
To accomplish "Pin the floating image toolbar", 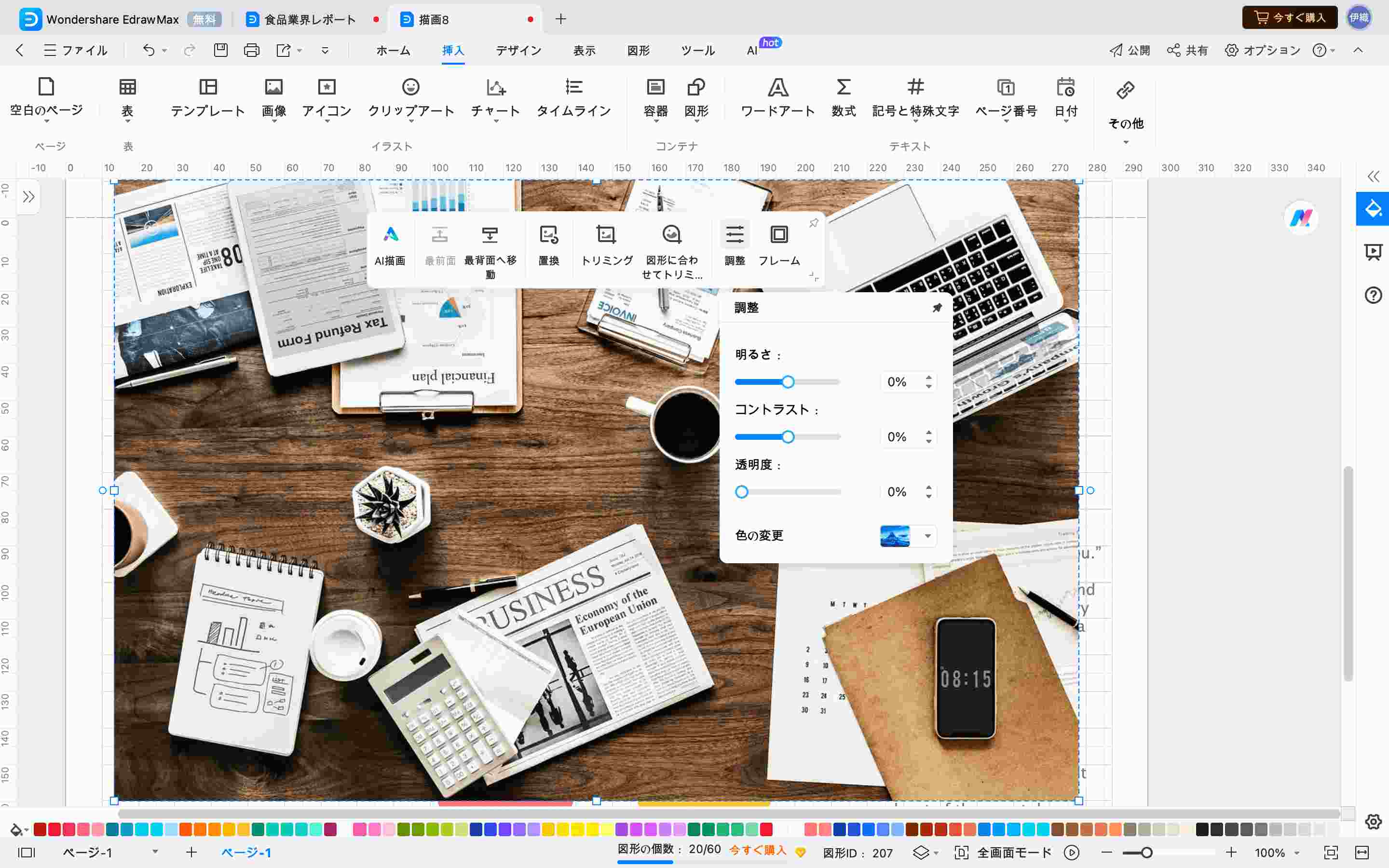I will click(x=813, y=223).
